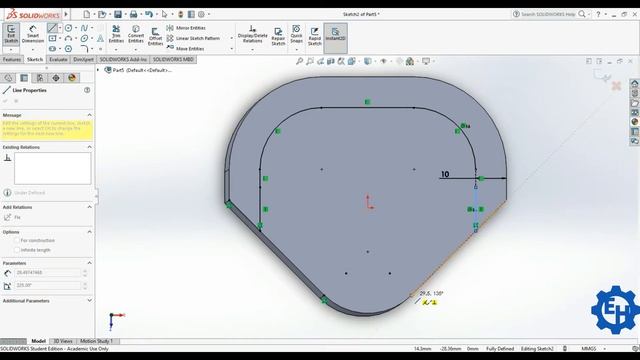Click the Section View icon
Image resolution: width=640 pixels, height=360 pixels.
coord(331,61)
